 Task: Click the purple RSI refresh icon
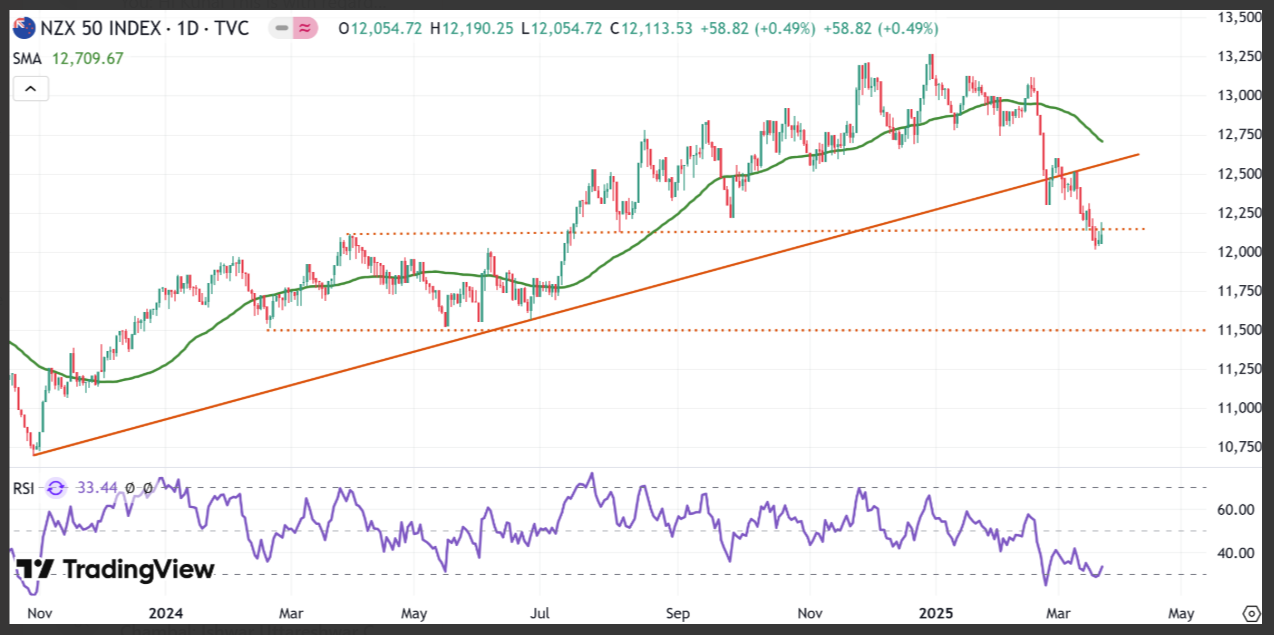(x=56, y=488)
